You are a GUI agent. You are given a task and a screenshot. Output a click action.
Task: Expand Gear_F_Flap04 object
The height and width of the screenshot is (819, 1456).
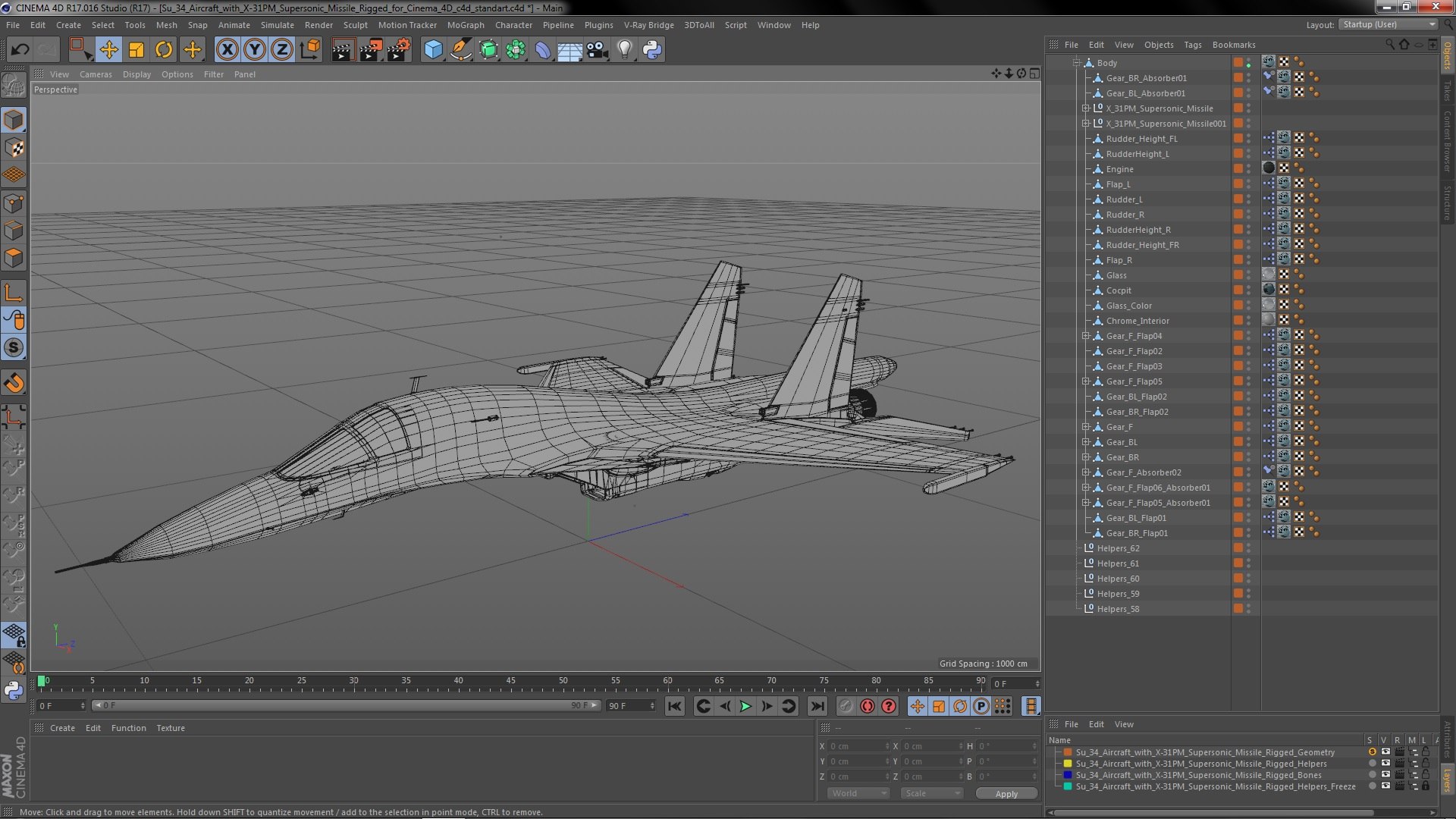click(x=1085, y=336)
